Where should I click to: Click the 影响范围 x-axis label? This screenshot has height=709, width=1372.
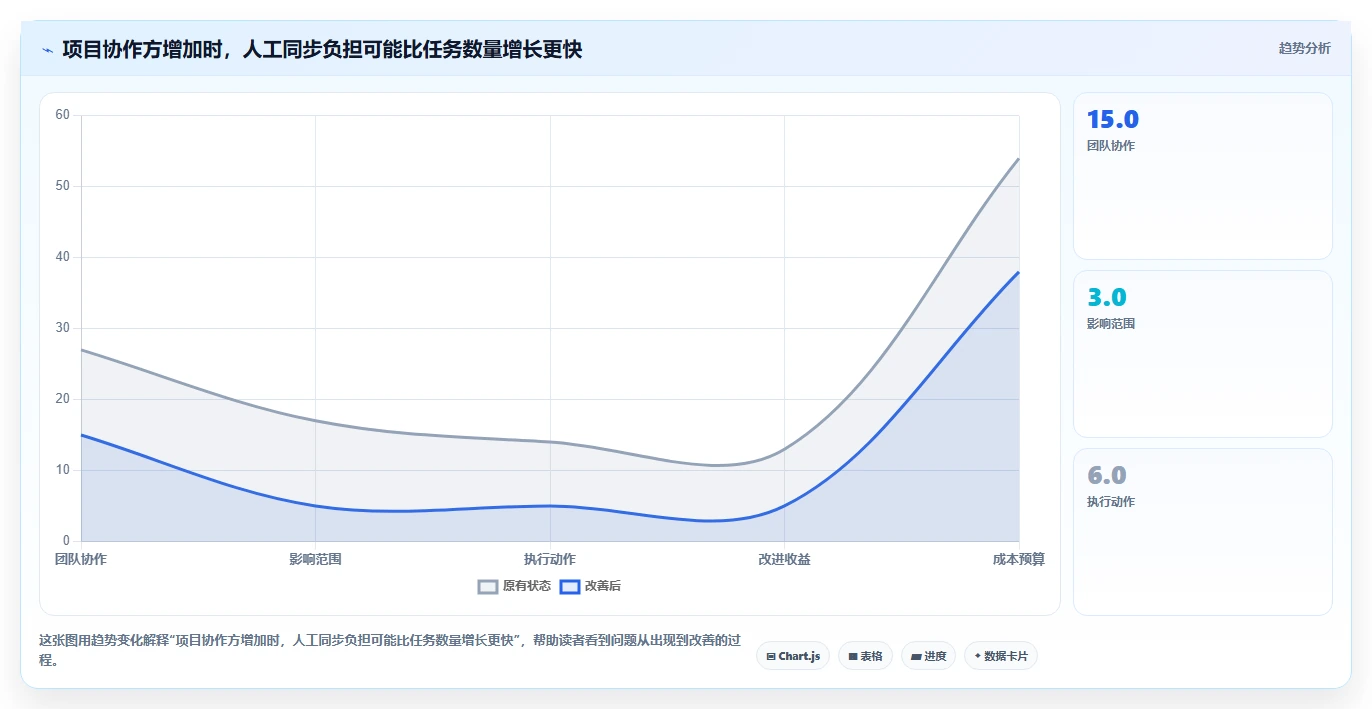coord(315,559)
